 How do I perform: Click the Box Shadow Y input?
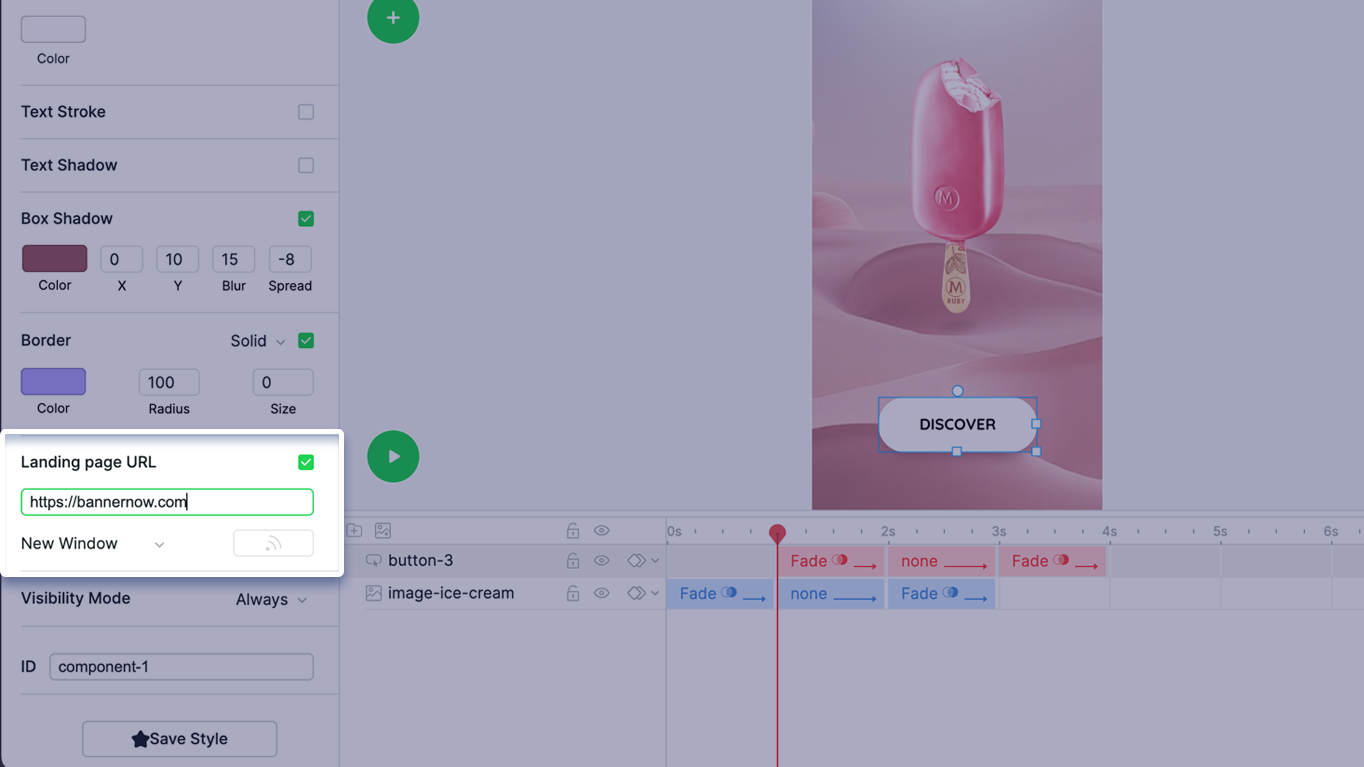pyautogui.click(x=178, y=259)
